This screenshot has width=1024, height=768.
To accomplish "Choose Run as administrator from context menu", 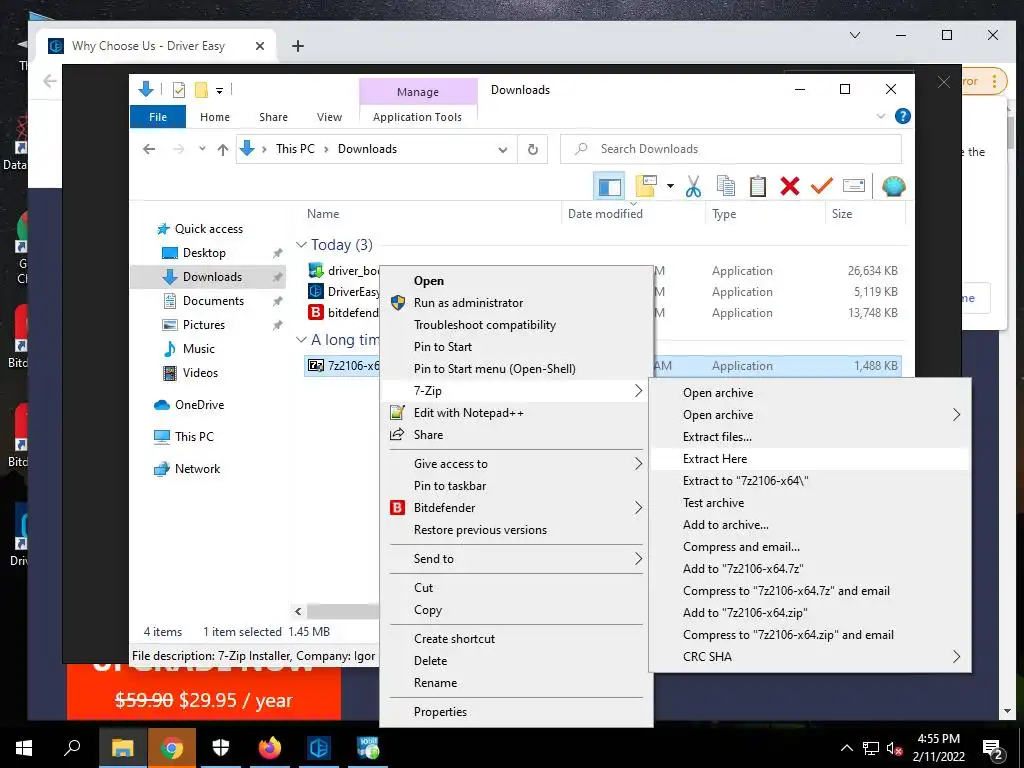I will (468, 303).
